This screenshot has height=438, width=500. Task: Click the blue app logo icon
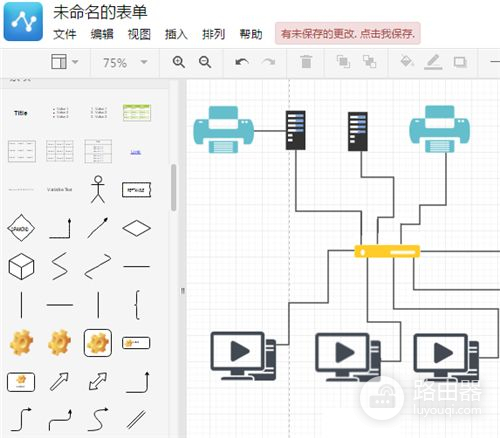(23, 21)
